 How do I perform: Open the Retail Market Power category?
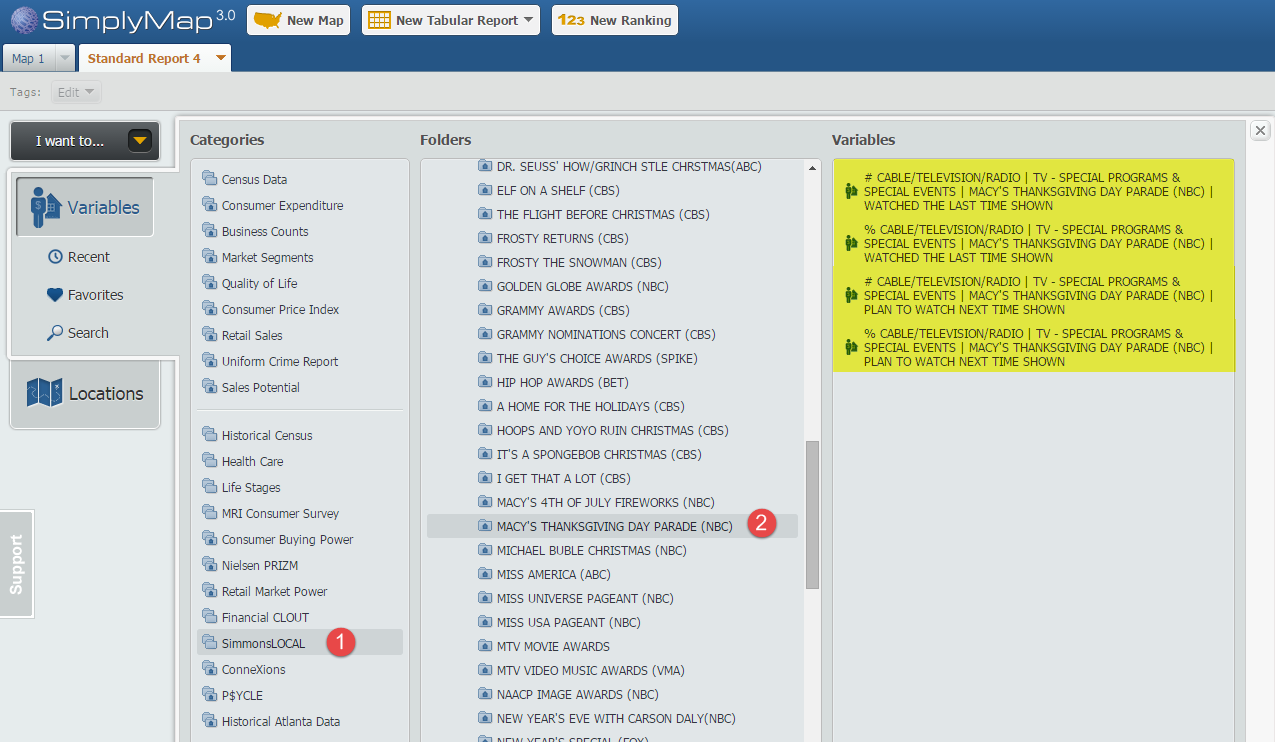click(x=274, y=591)
